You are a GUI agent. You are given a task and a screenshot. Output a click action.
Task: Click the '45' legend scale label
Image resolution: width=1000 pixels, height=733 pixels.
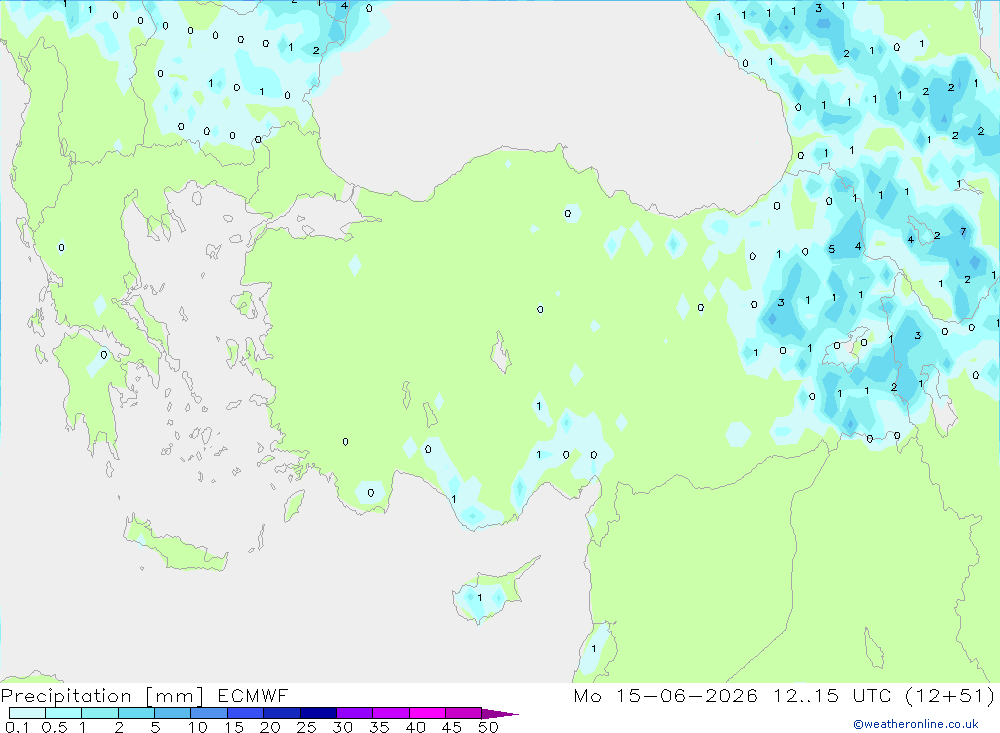[x=452, y=727]
